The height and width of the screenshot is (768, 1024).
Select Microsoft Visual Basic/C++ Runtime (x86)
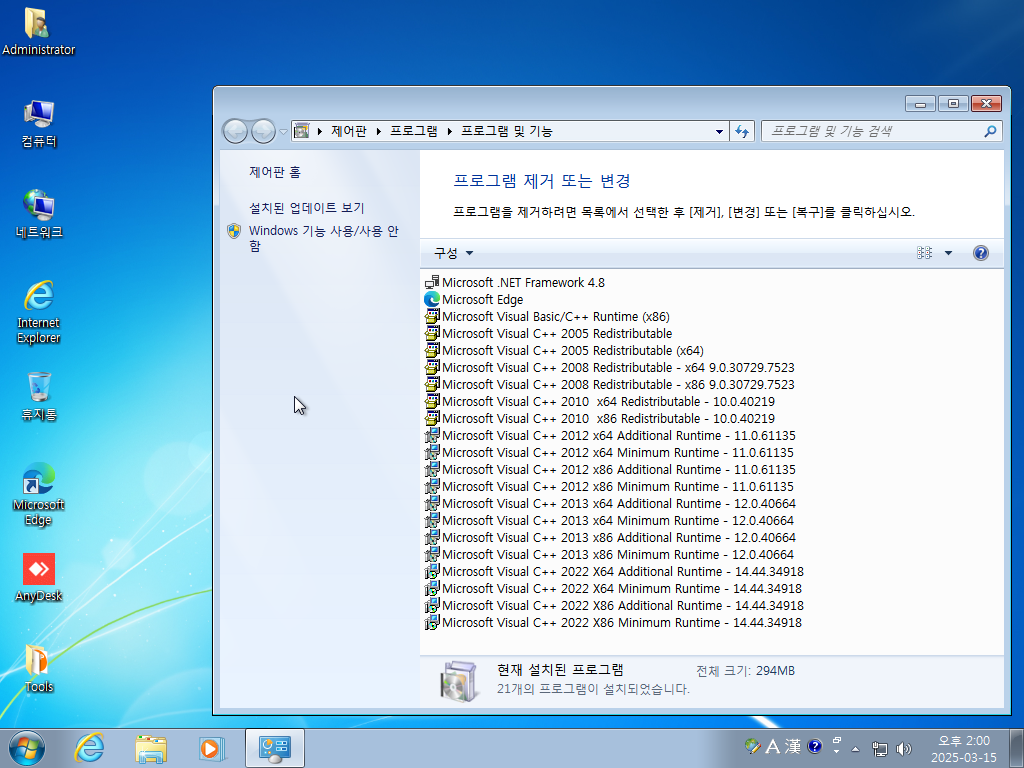coord(547,317)
